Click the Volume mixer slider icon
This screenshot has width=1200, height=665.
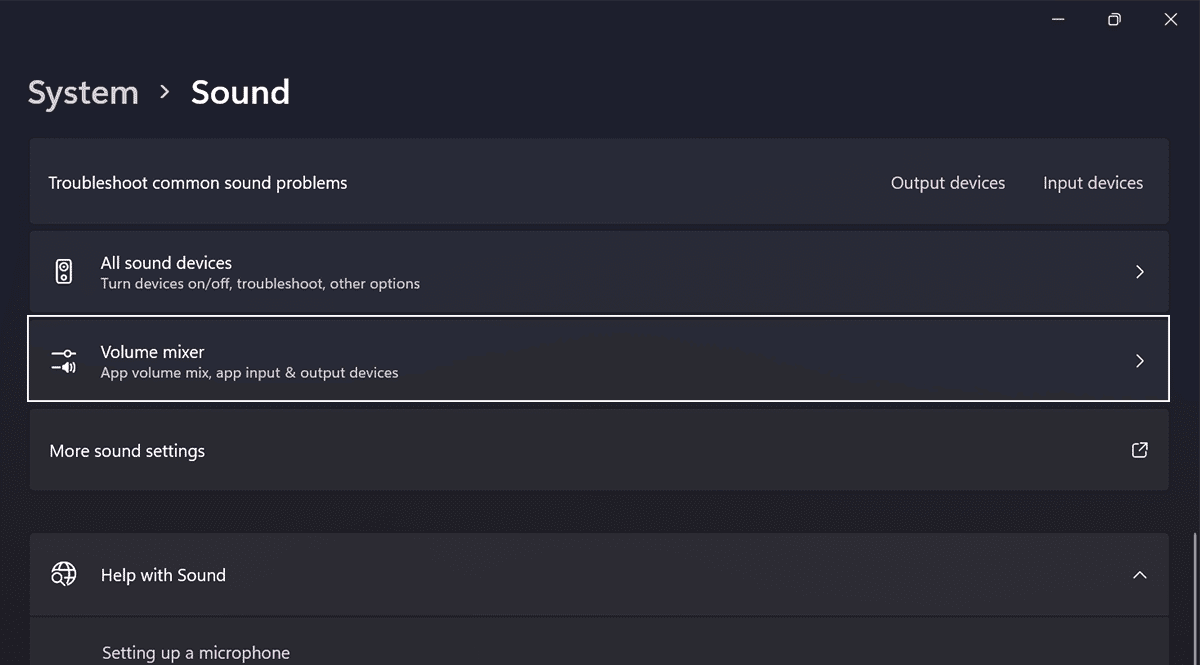tap(64, 361)
